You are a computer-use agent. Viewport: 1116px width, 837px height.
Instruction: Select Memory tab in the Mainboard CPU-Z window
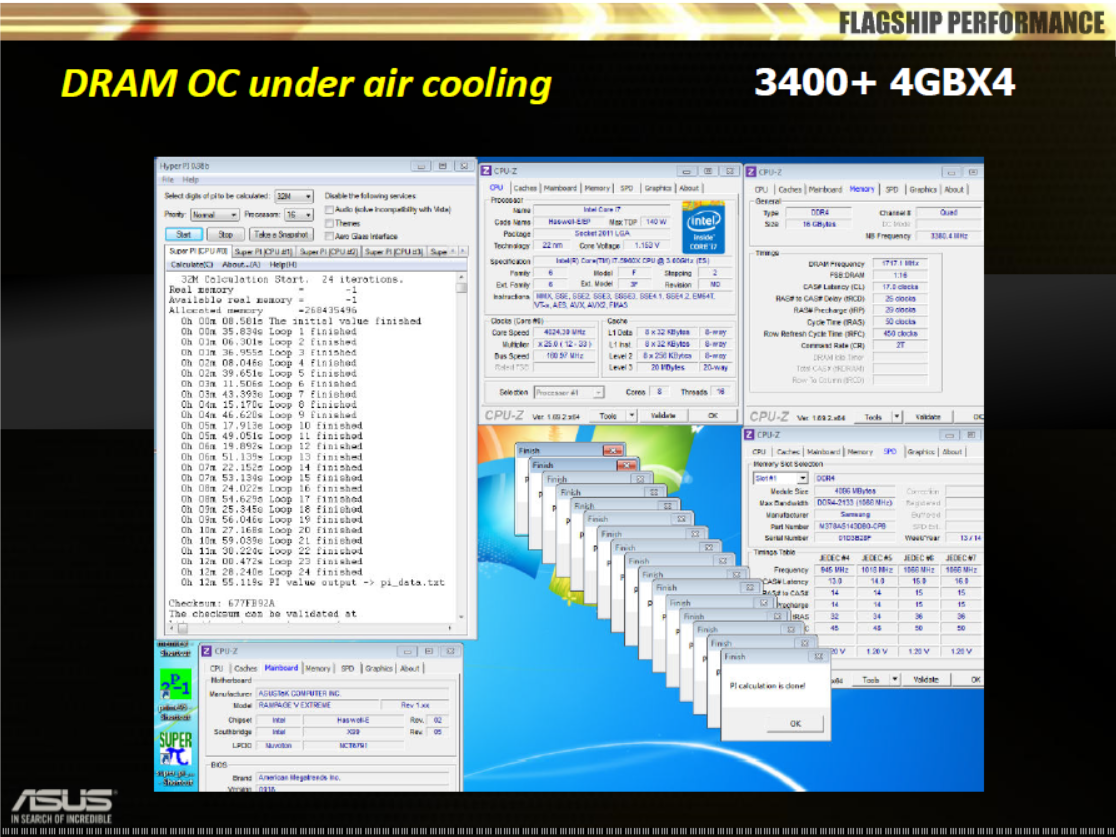pos(317,668)
